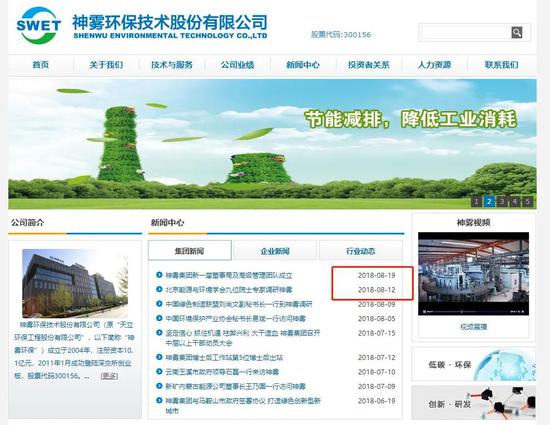The width and height of the screenshot is (550, 425).
Task: Click the video player seek bar
Action: 470,311
